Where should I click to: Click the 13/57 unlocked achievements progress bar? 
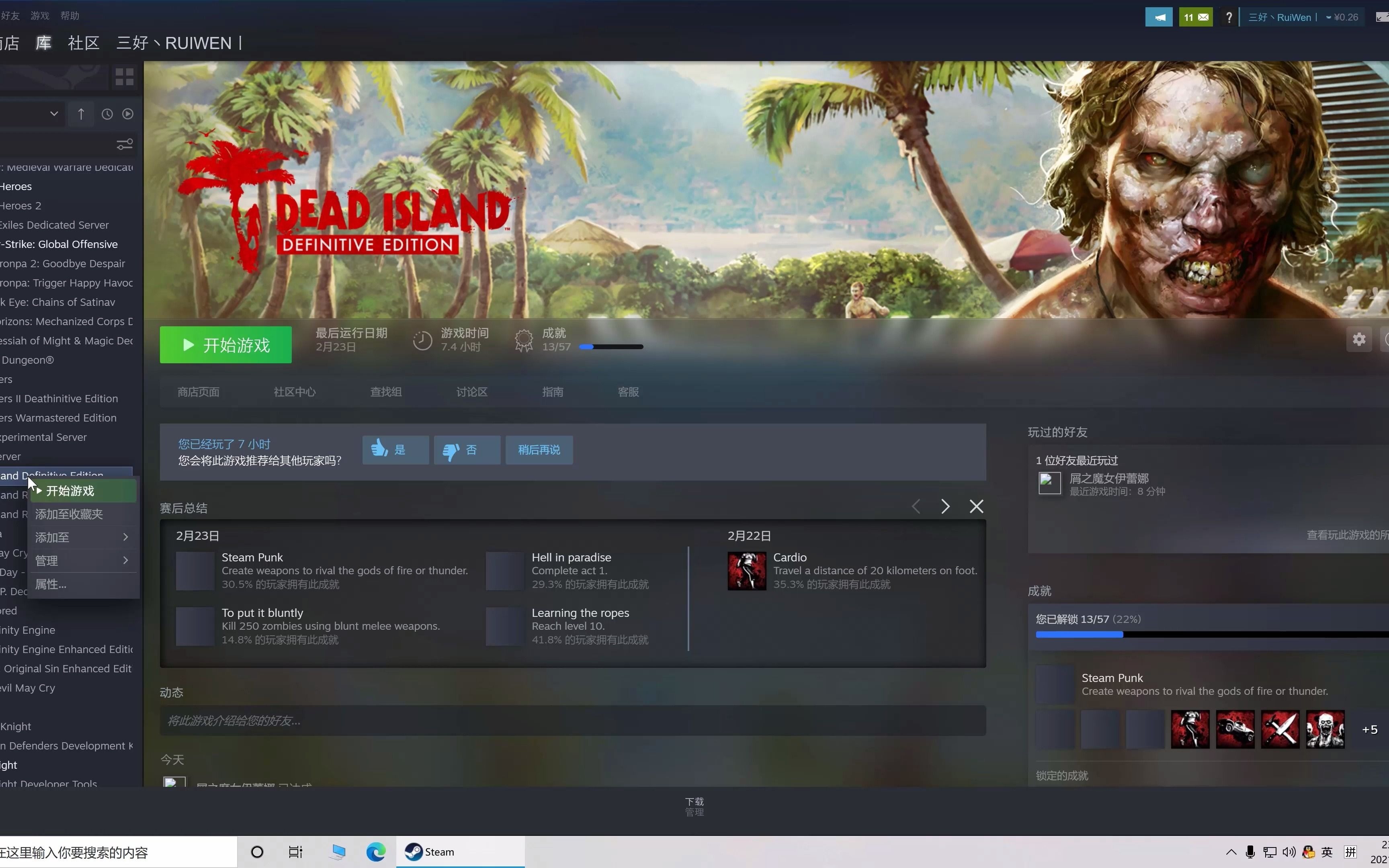pos(1212,635)
